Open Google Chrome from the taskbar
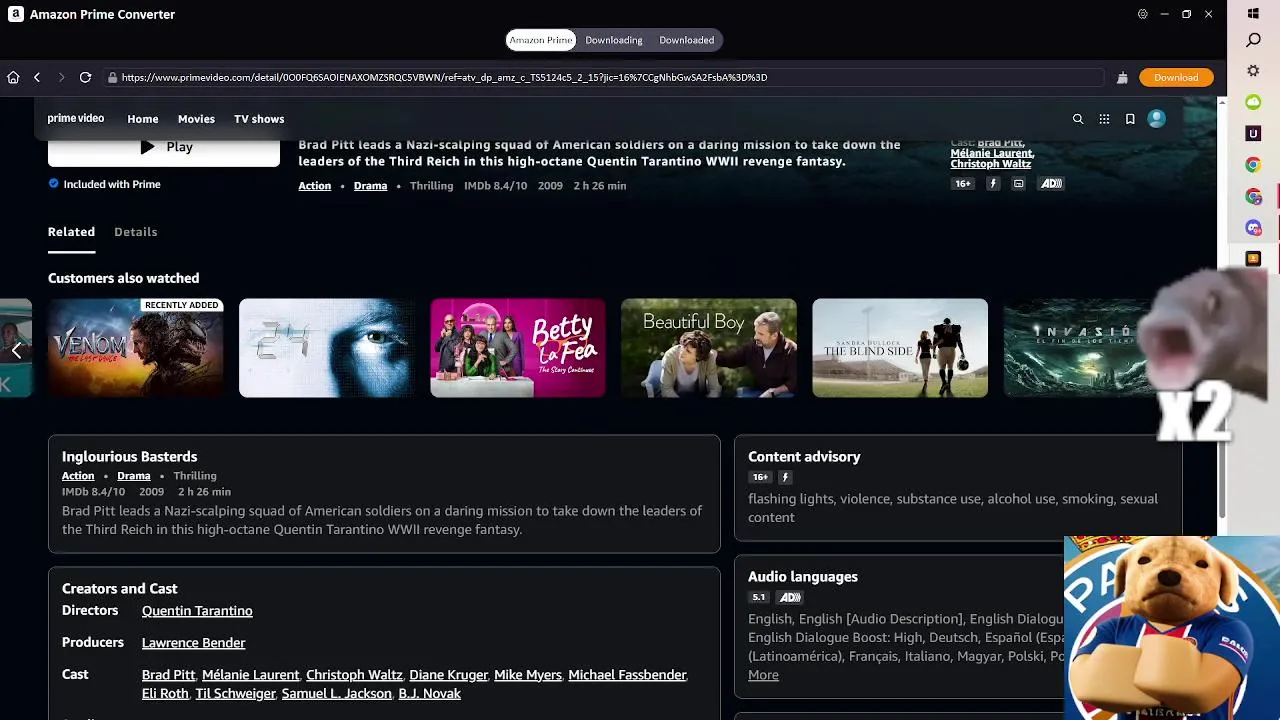This screenshot has width=1280, height=720. 1253,165
